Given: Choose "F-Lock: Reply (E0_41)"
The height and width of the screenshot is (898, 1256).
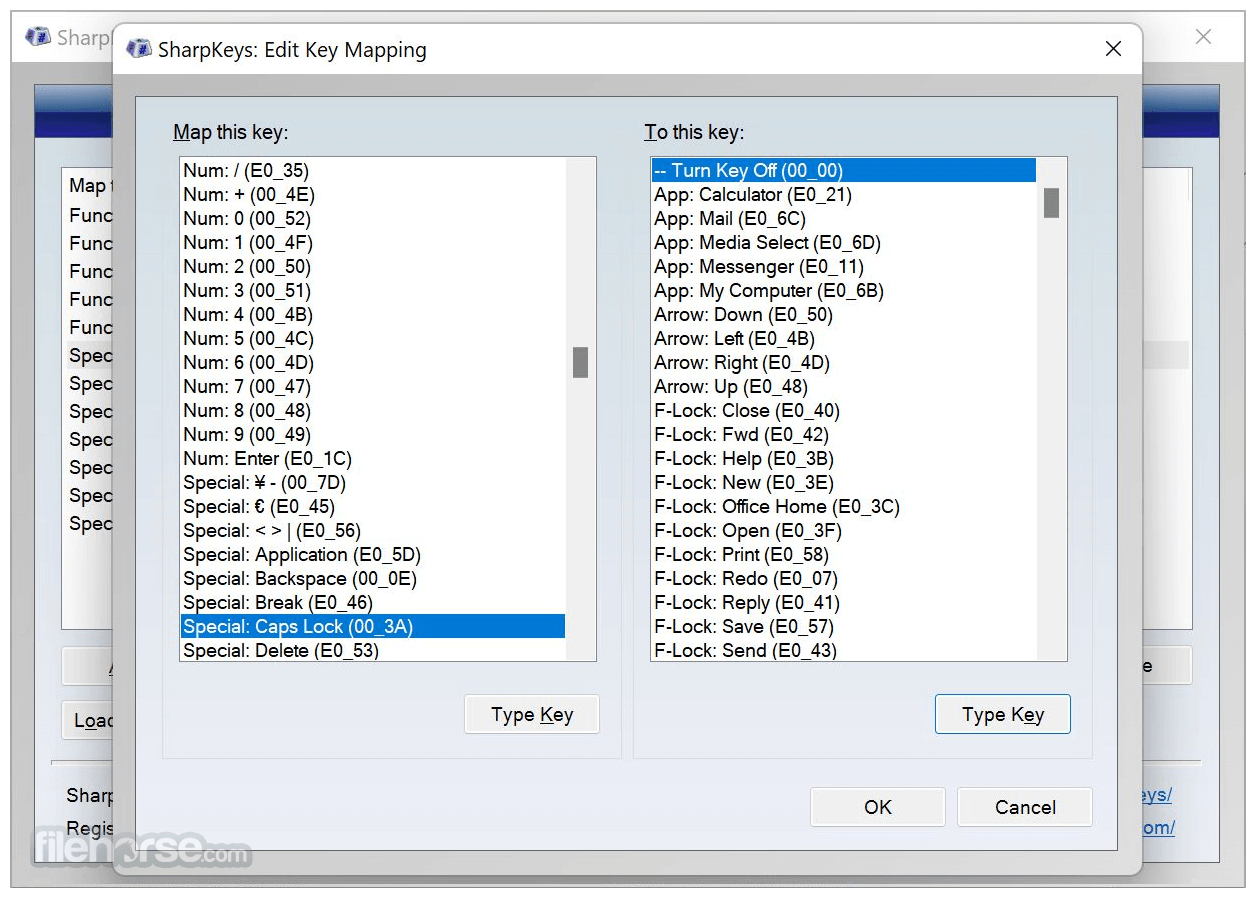Looking at the screenshot, I should [x=844, y=602].
